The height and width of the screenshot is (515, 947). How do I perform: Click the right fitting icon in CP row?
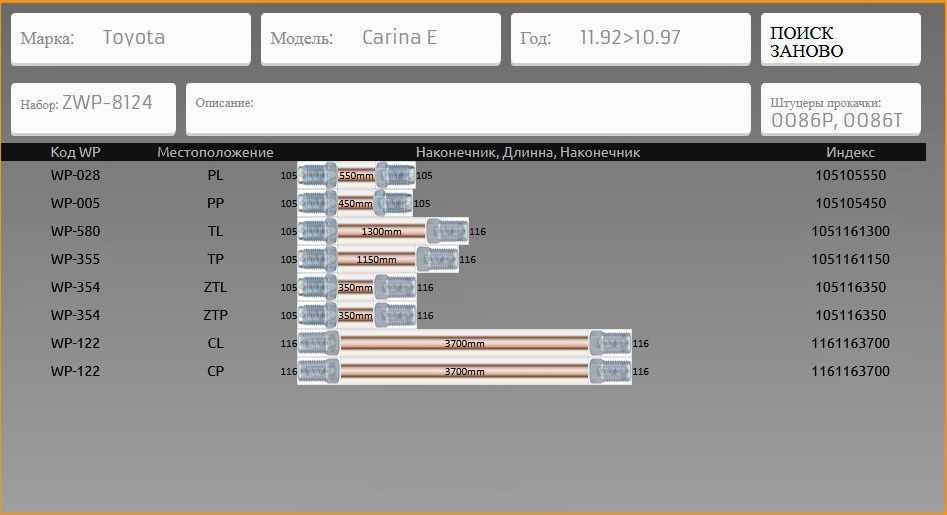coord(609,372)
